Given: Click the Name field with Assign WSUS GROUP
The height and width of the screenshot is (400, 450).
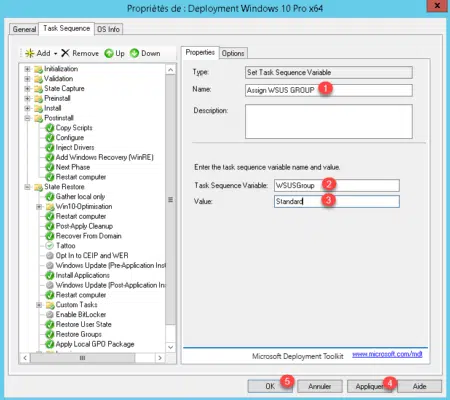Looking at the screenshot, I should pos(329,90).
